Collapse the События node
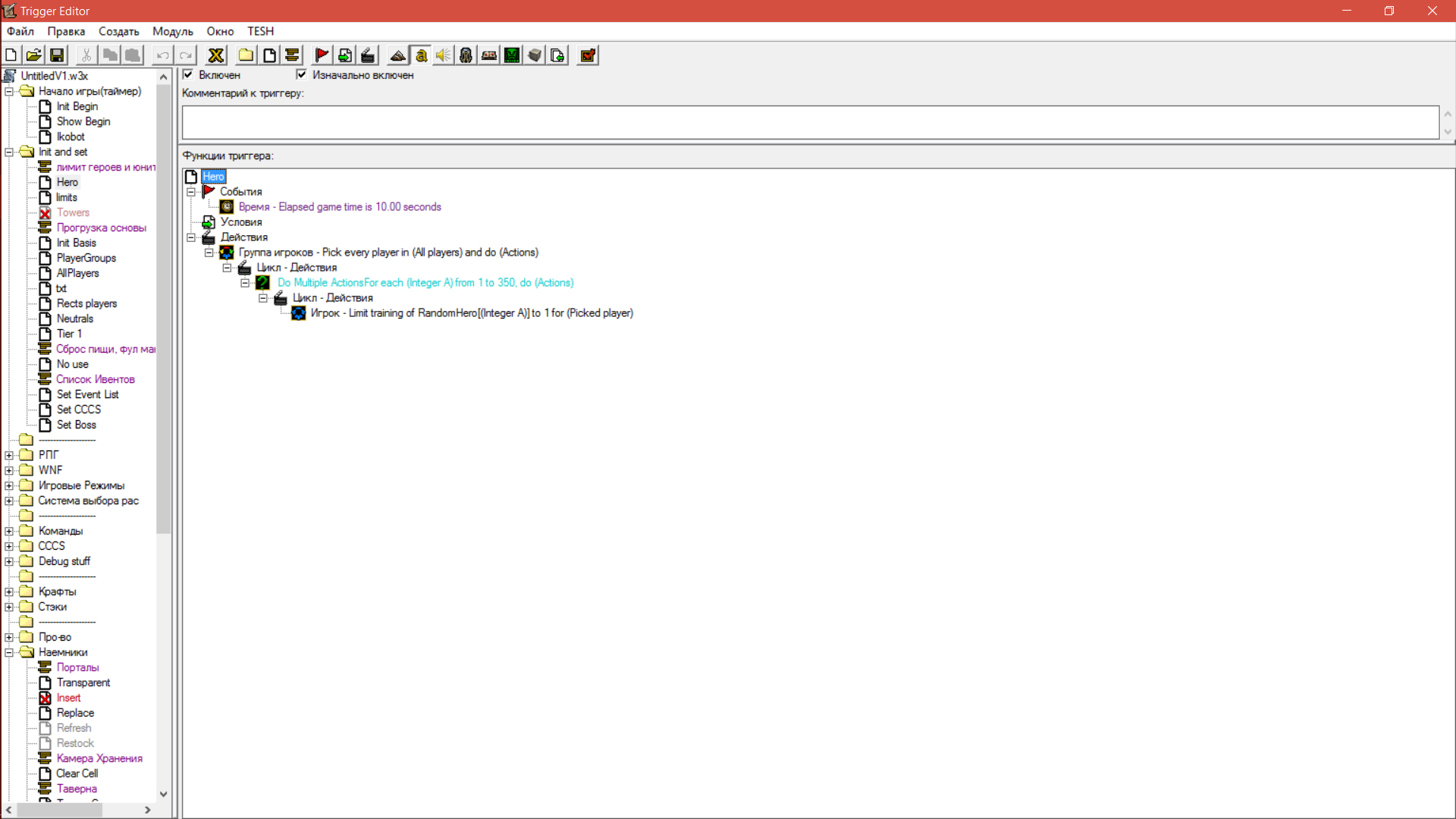 (x=191, y=192)
